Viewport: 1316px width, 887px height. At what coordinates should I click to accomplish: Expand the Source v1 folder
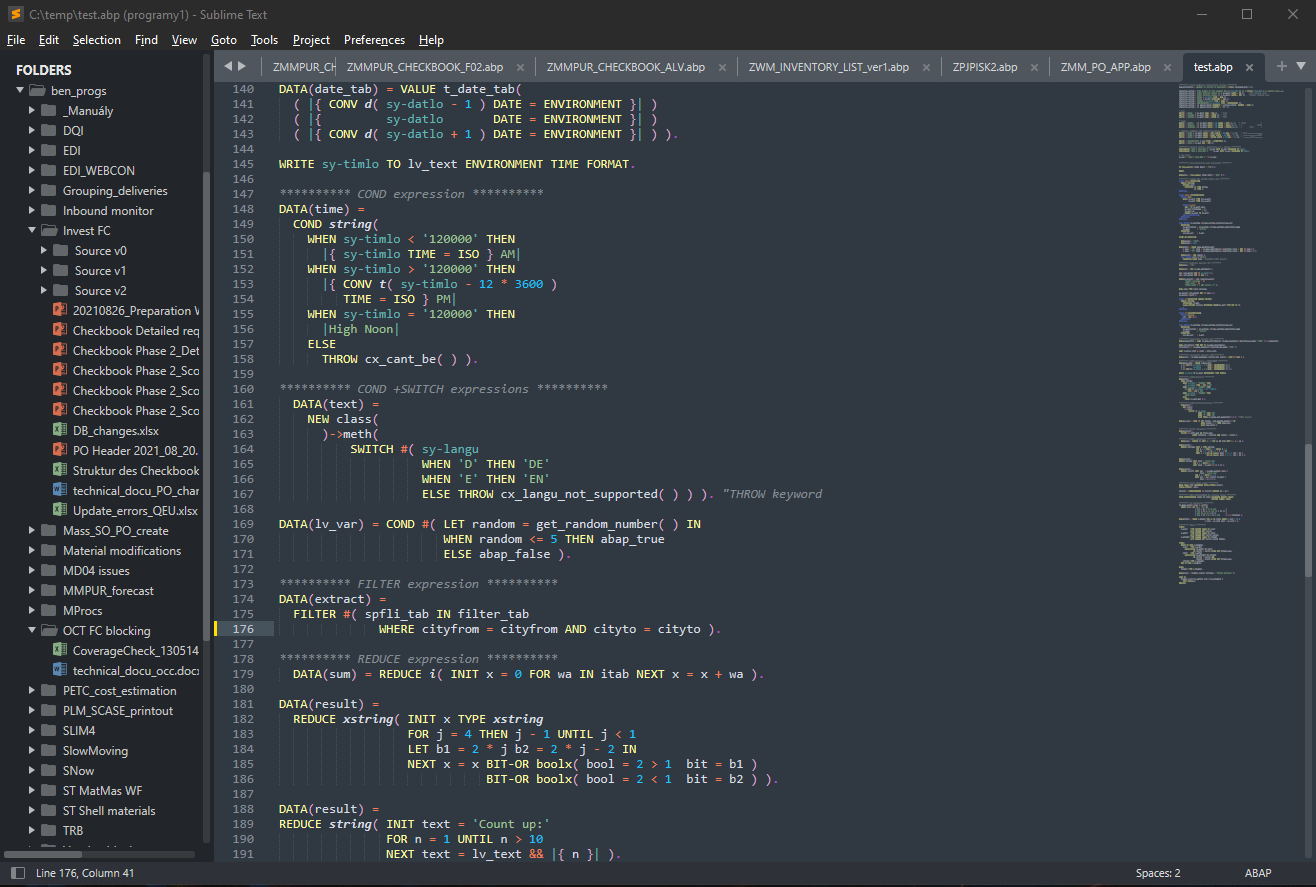pos(44,270)
